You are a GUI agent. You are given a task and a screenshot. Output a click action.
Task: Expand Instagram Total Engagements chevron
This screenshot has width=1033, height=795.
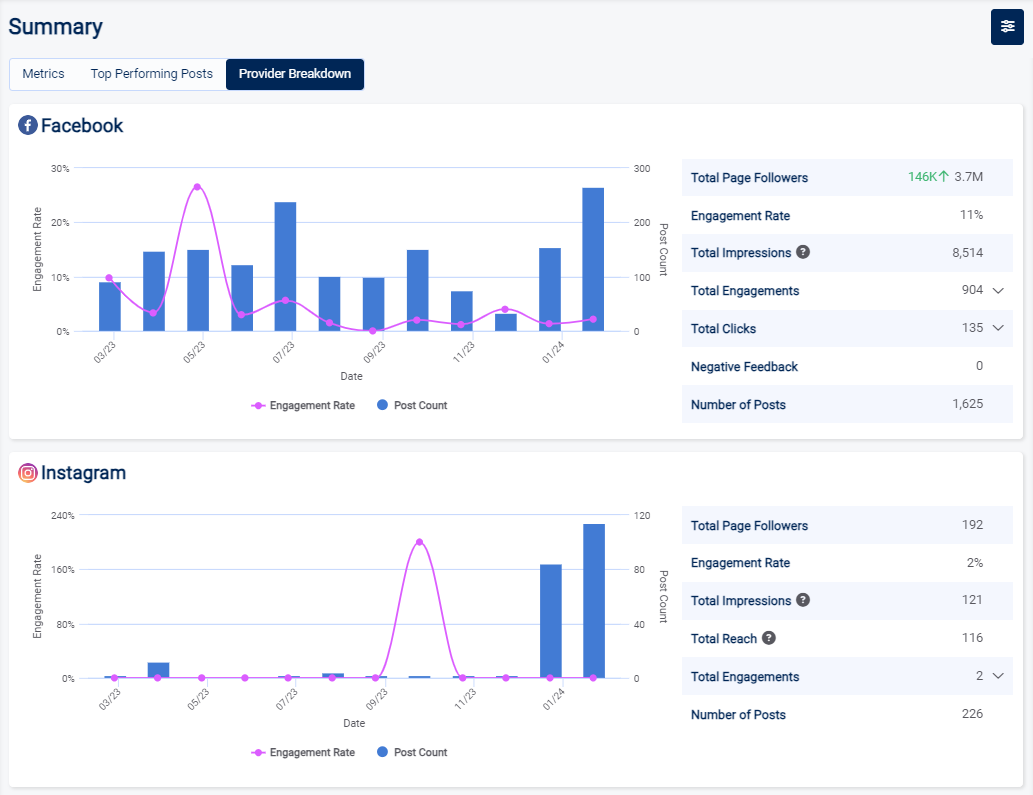tap(997, 676)
